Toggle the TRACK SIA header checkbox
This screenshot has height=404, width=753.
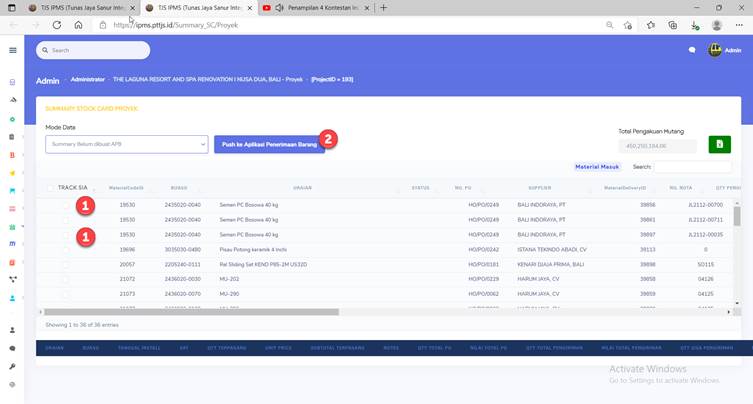pyautogui.click(x=51, y=187)
